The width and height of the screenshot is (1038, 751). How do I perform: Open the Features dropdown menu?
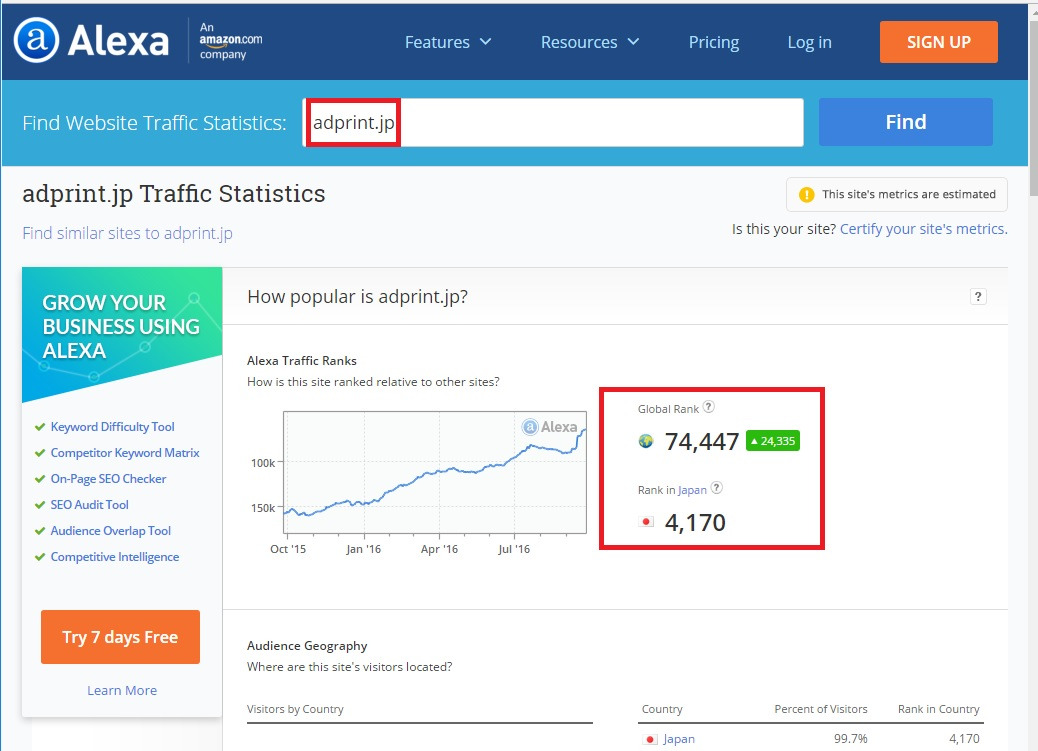pyautogui.click(x=448, y=42)
